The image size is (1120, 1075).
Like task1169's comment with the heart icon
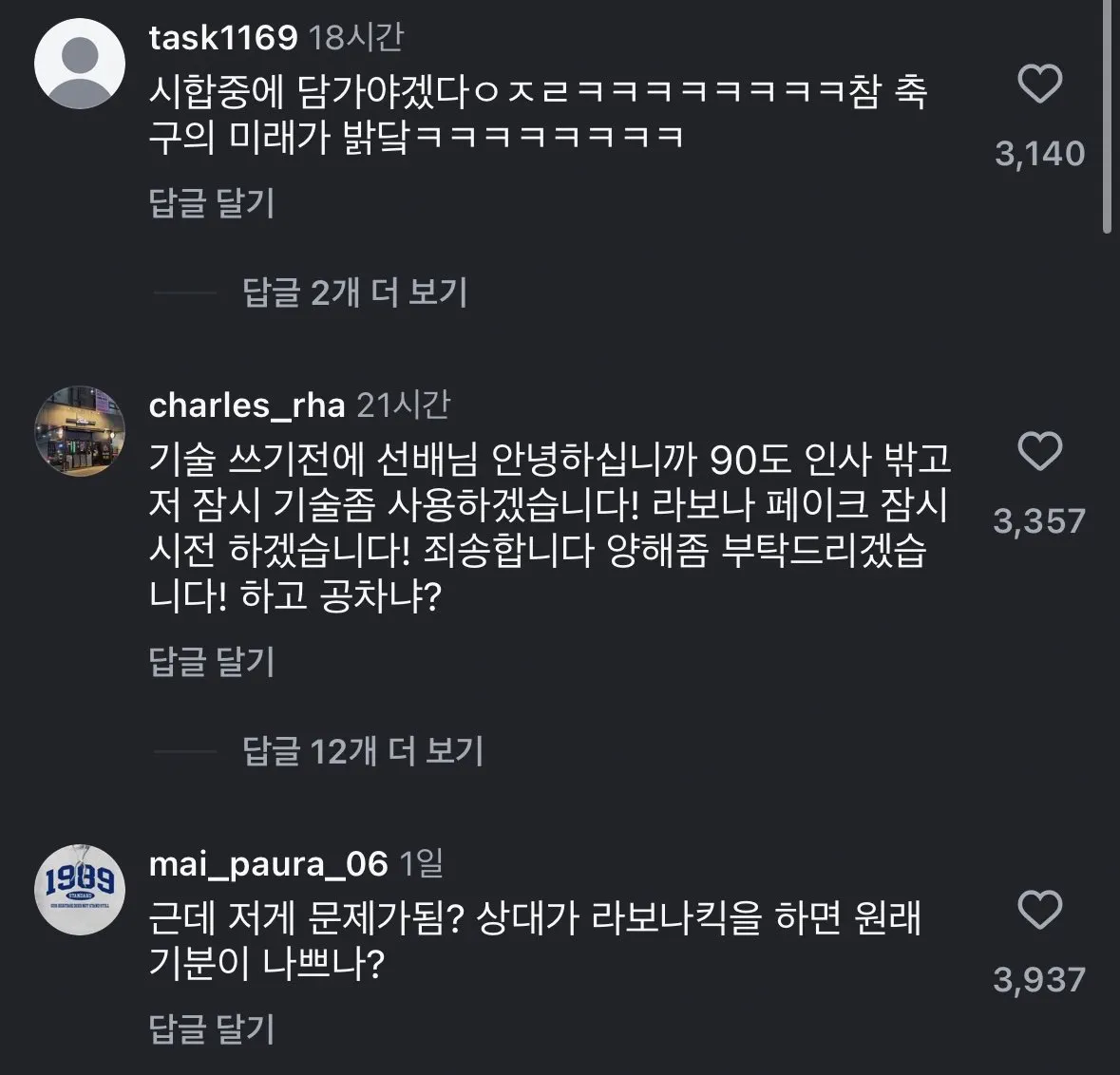pos(1041,84)
